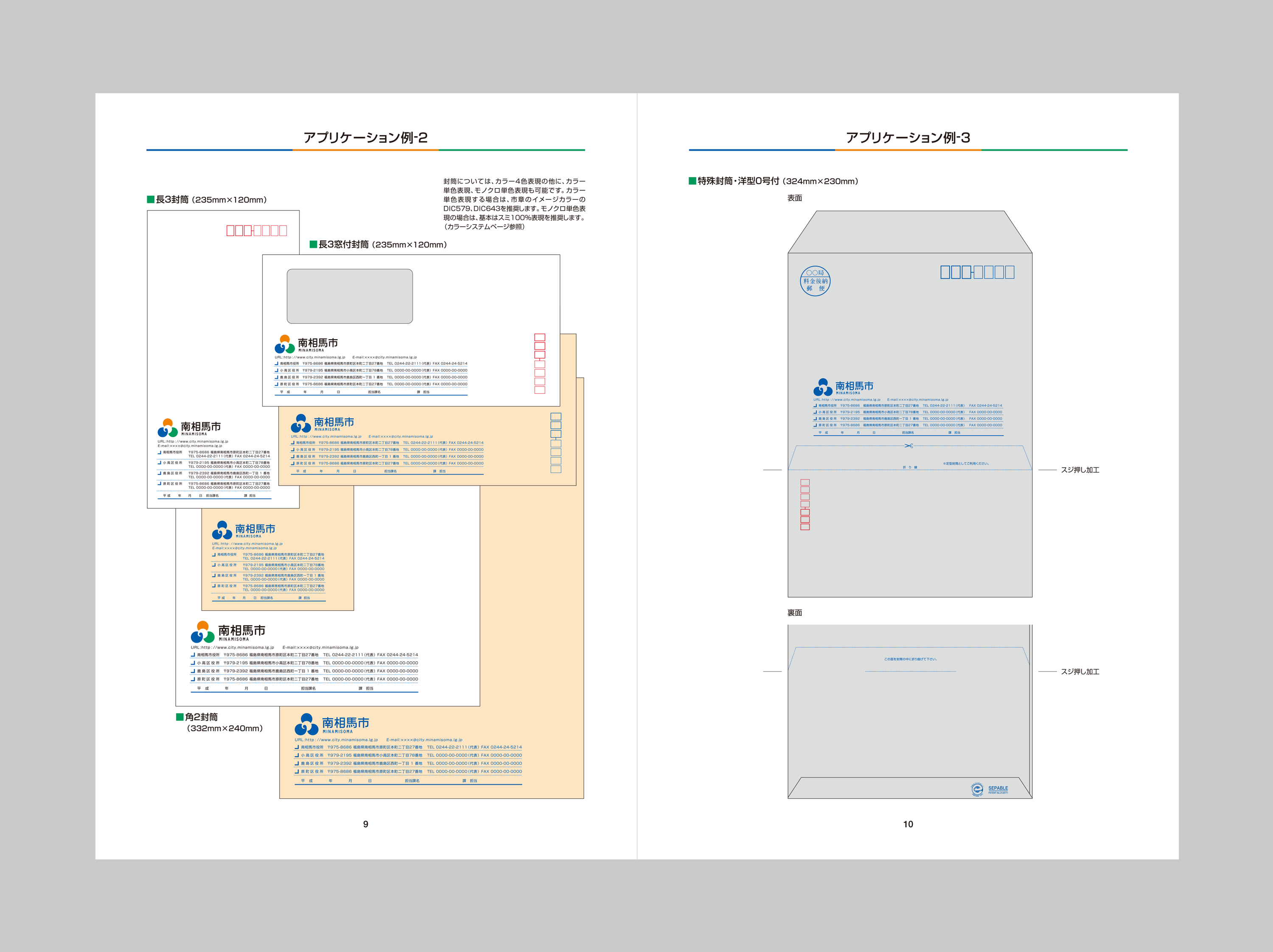Click the gray address window on the envelope
The height and width of the screenshot is (952, 1273).
(349, 296)
